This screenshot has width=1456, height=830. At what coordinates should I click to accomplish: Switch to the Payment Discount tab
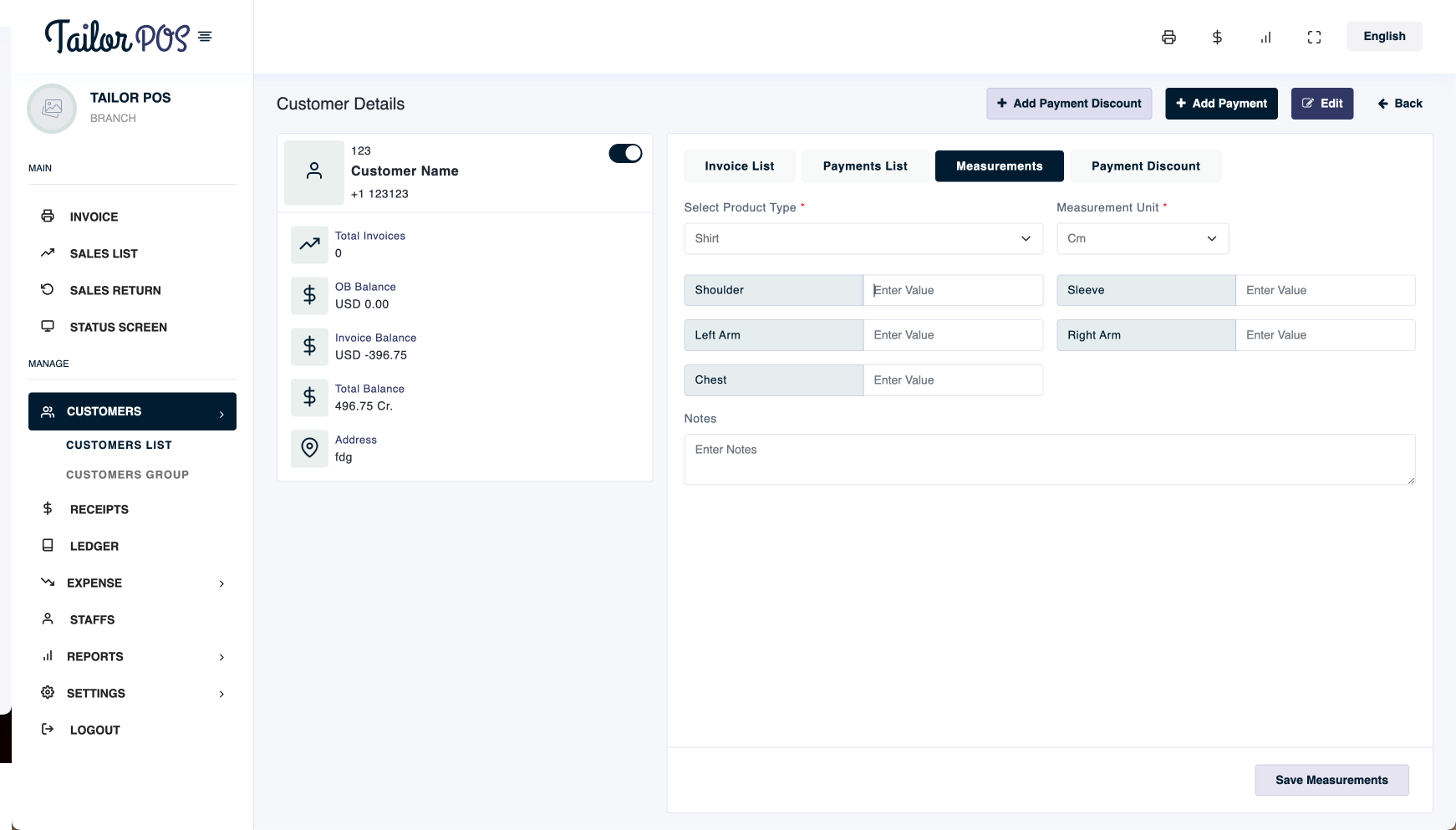tap(1145, 166)
